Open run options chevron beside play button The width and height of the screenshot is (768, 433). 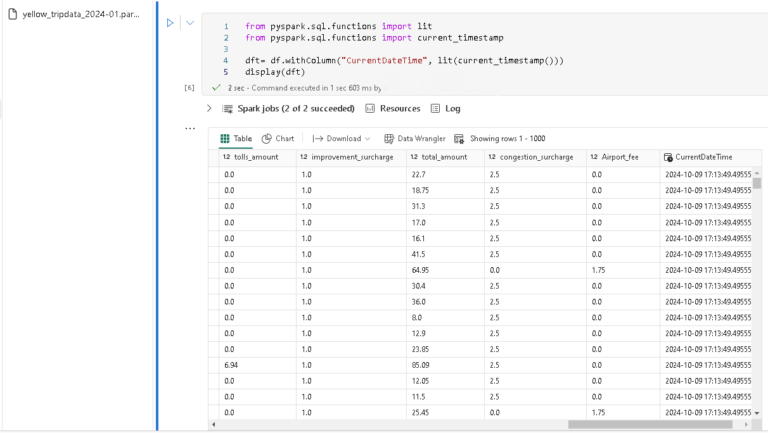[190, 23]
